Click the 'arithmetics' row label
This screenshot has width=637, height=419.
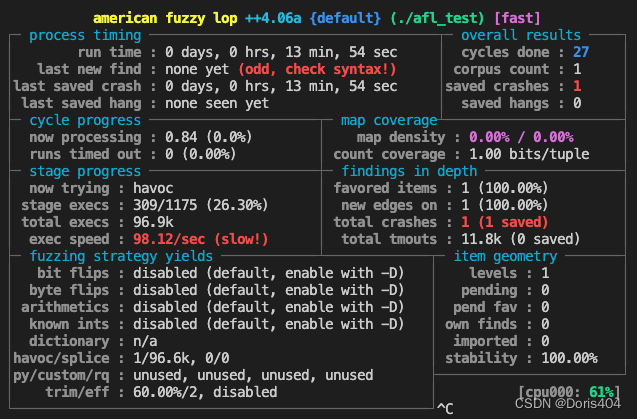(65, 308)
